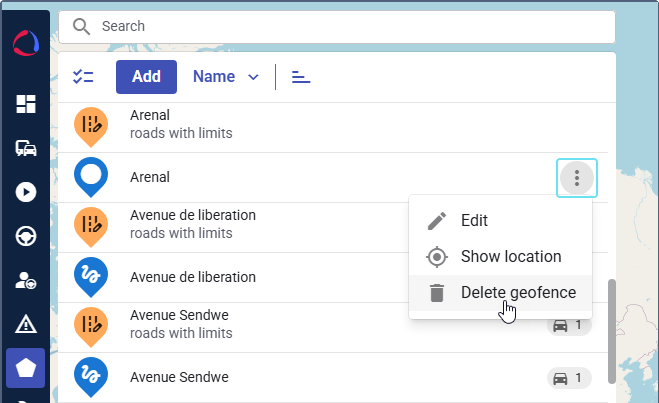Open the vehicles truck icon in sidebar
The height and width of the screenshot is (403, 659).
(26, 148)
